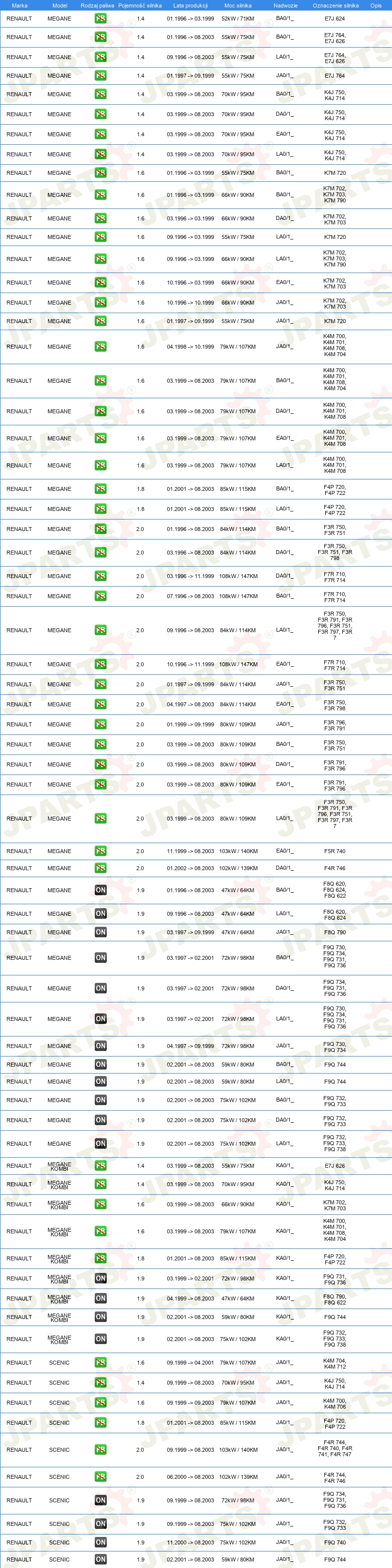Image resolution: width=392 pixels, height=1568 pixels.
Task: Click the Pojemność silnika column header
Action: [140, 6]
